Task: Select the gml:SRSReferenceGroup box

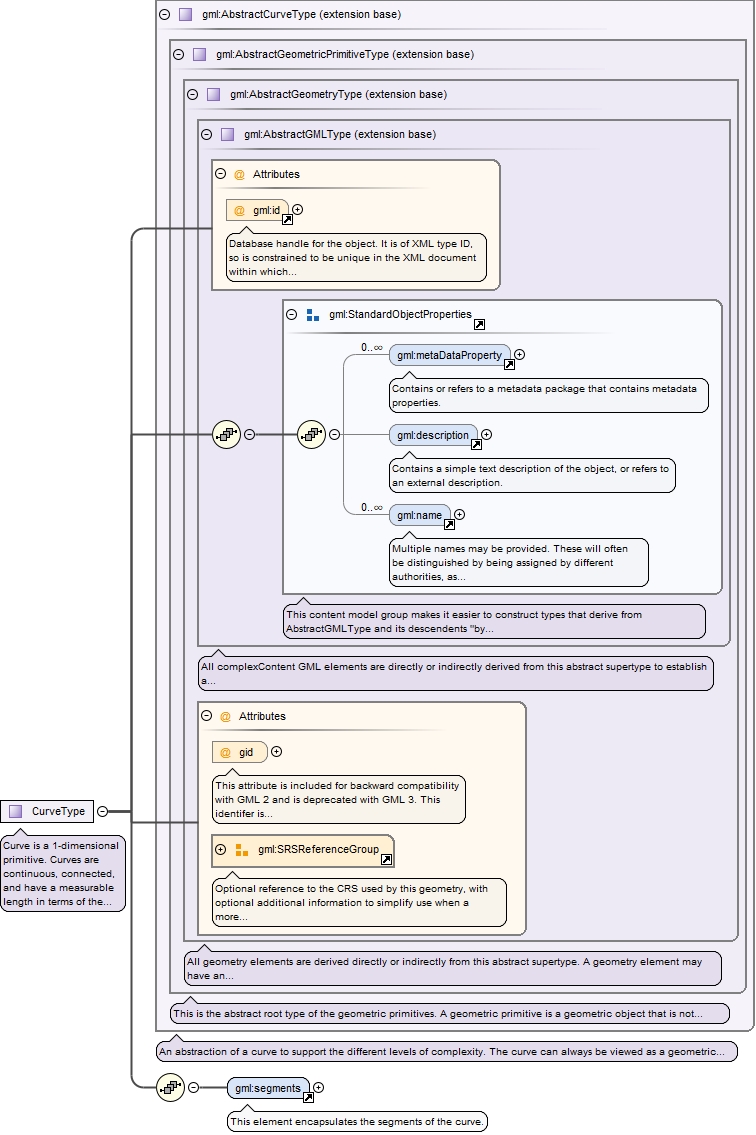Action: pyautogui.click(x=303, y=850)
